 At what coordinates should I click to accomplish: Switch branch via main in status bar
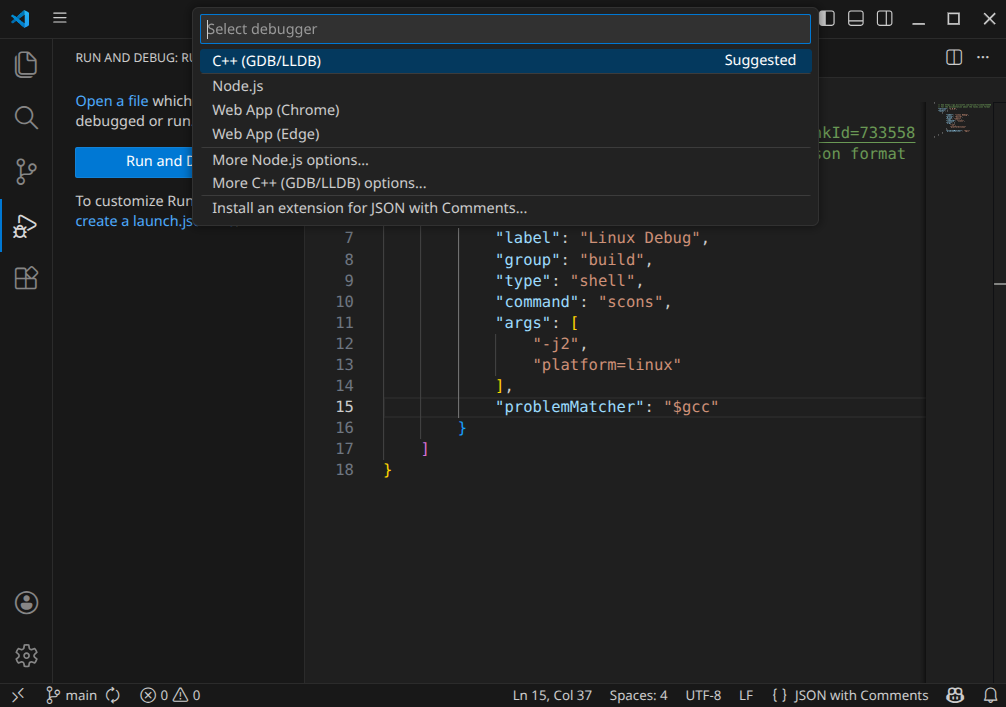(71, 695)
